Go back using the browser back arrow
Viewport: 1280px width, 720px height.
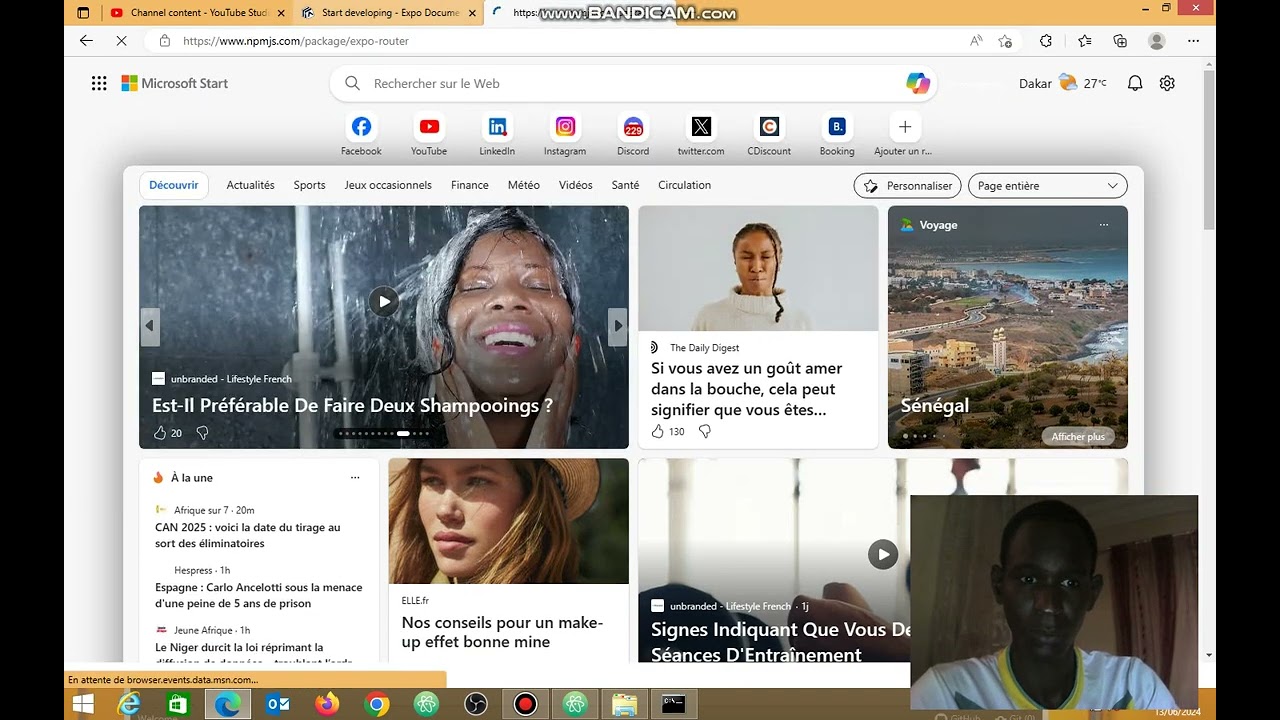[x=86, y=41]
